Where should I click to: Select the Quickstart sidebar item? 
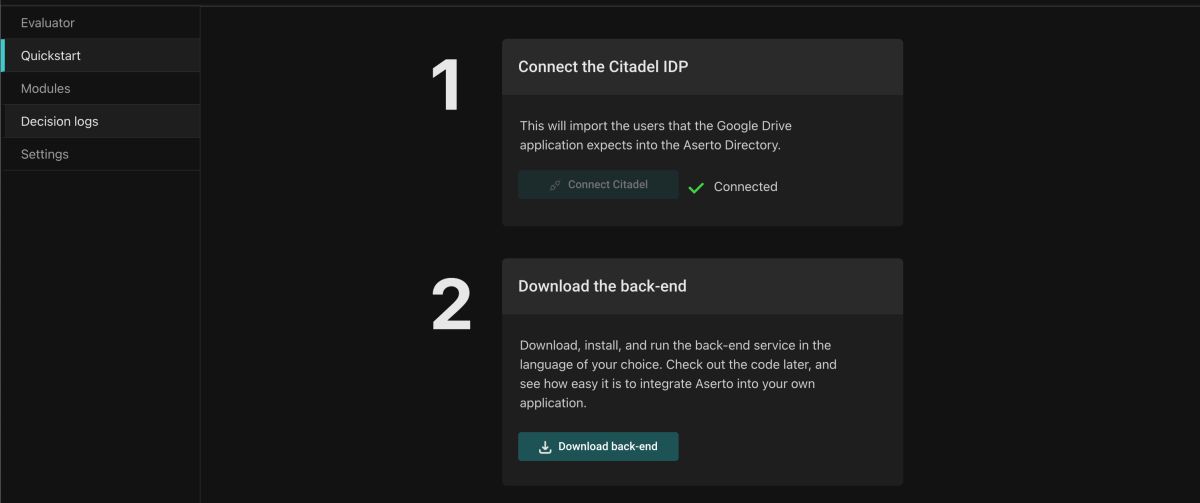click(x=100, y=56)
